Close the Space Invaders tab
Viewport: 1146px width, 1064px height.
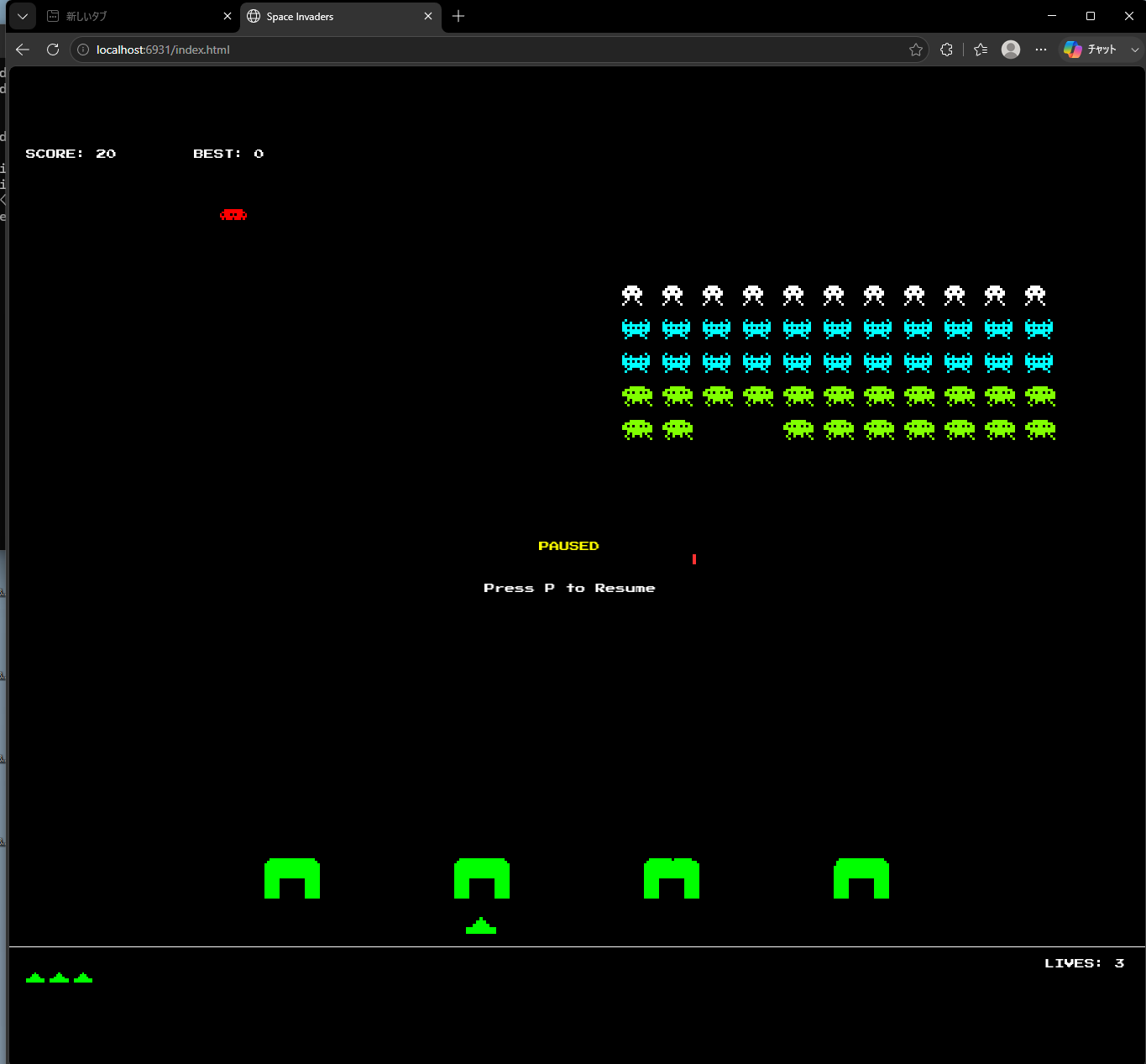[428, 16]
